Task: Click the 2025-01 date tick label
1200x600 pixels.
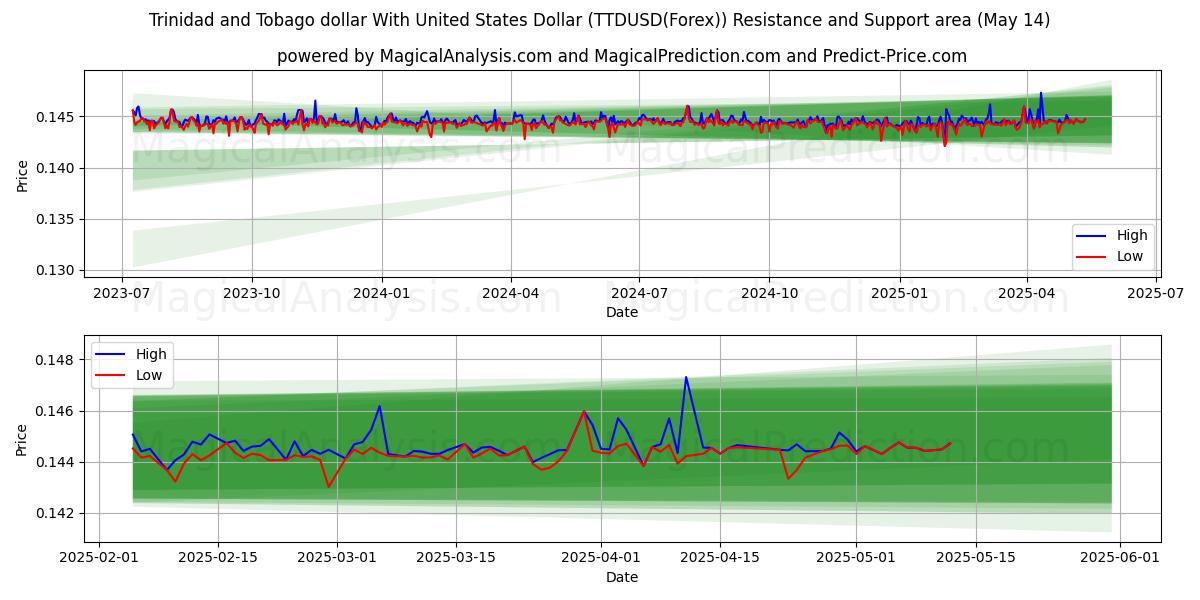Action: tap(899, 293)
